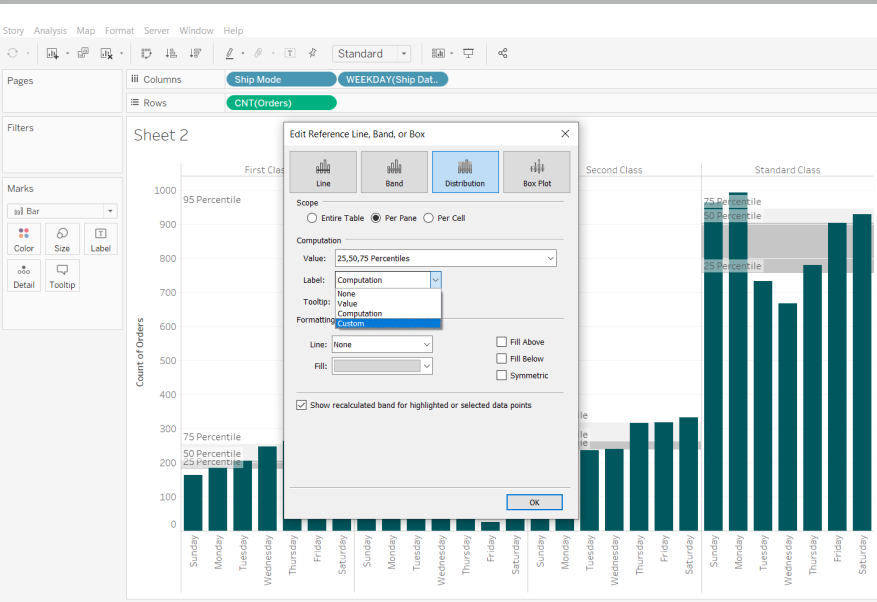Open Presentation Mode from the toolbar
This screenshot has height=602, width=877.
click(468, 53)
